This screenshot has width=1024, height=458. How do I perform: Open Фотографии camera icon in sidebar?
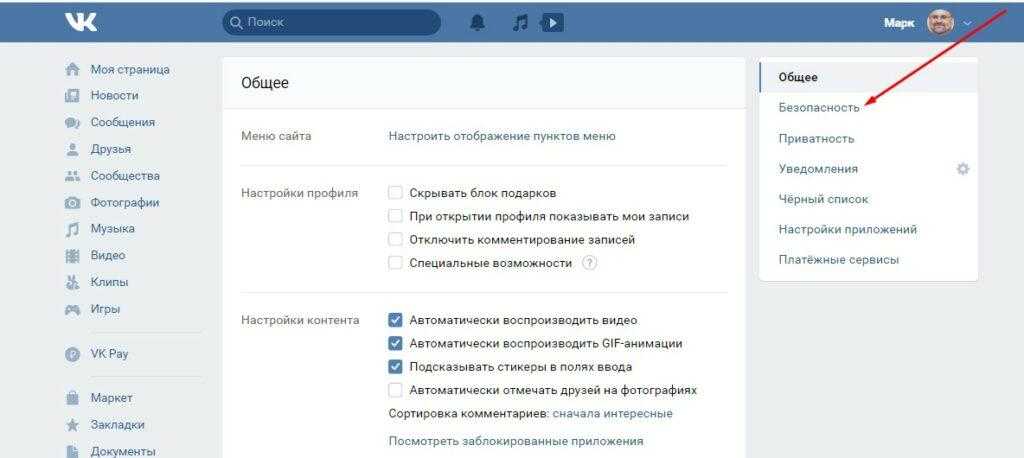(x=72, y=203)
